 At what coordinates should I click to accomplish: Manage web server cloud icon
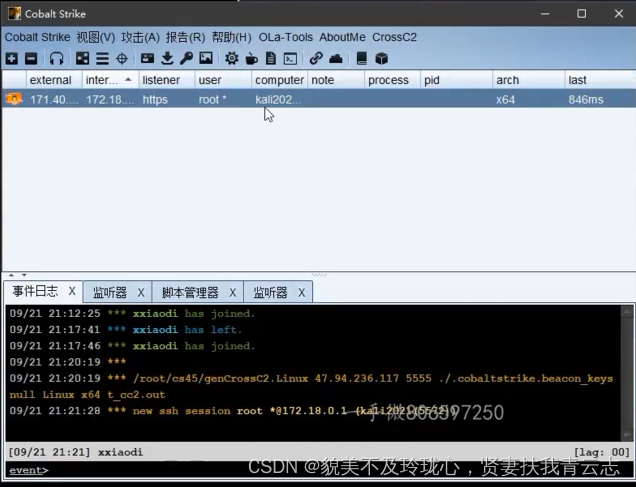pyautogui.click(x=336, y=59)
